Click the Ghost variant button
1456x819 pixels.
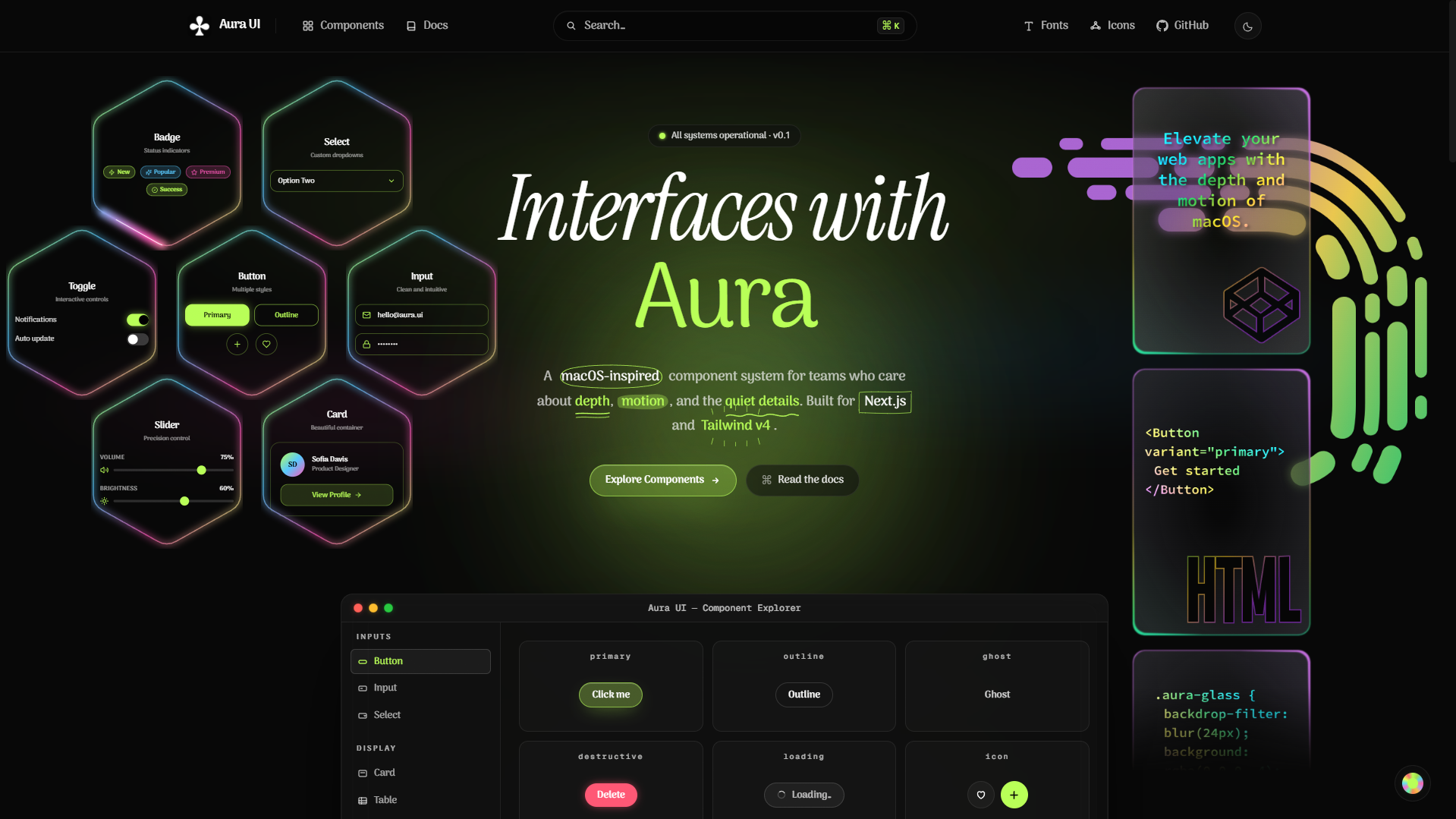(x=997, y=695)
